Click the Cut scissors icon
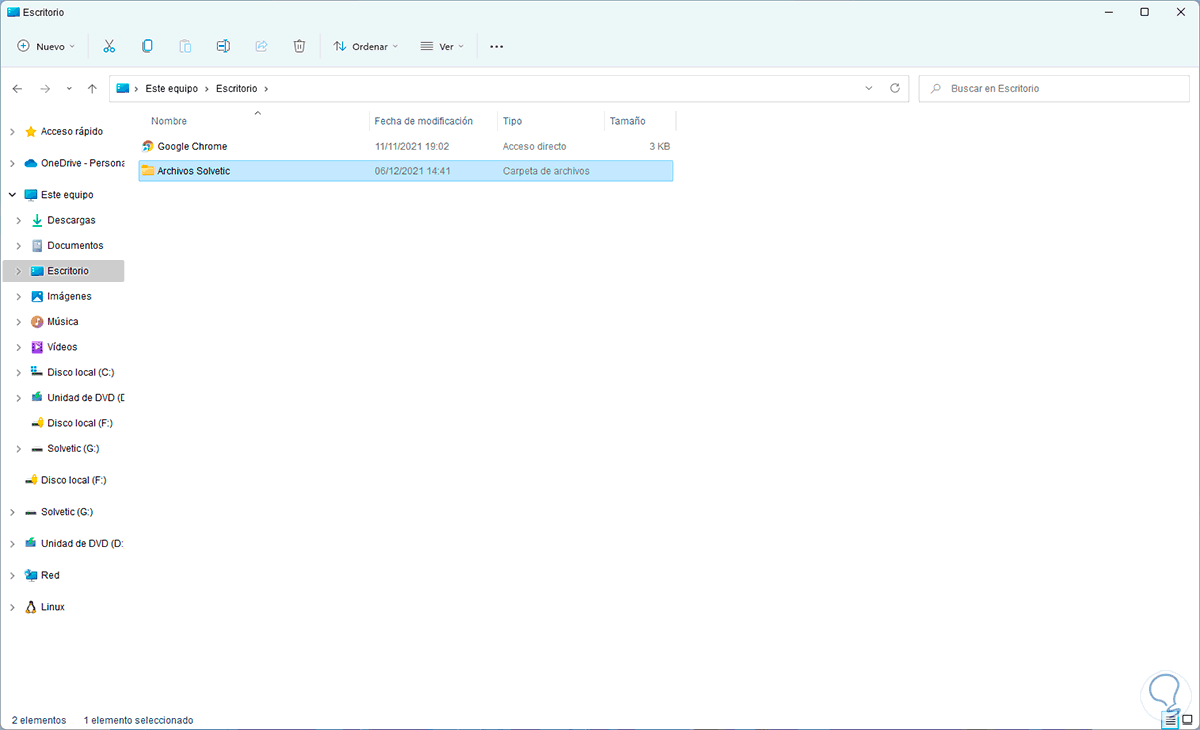 pyautogui.click(x=110, y=46)
